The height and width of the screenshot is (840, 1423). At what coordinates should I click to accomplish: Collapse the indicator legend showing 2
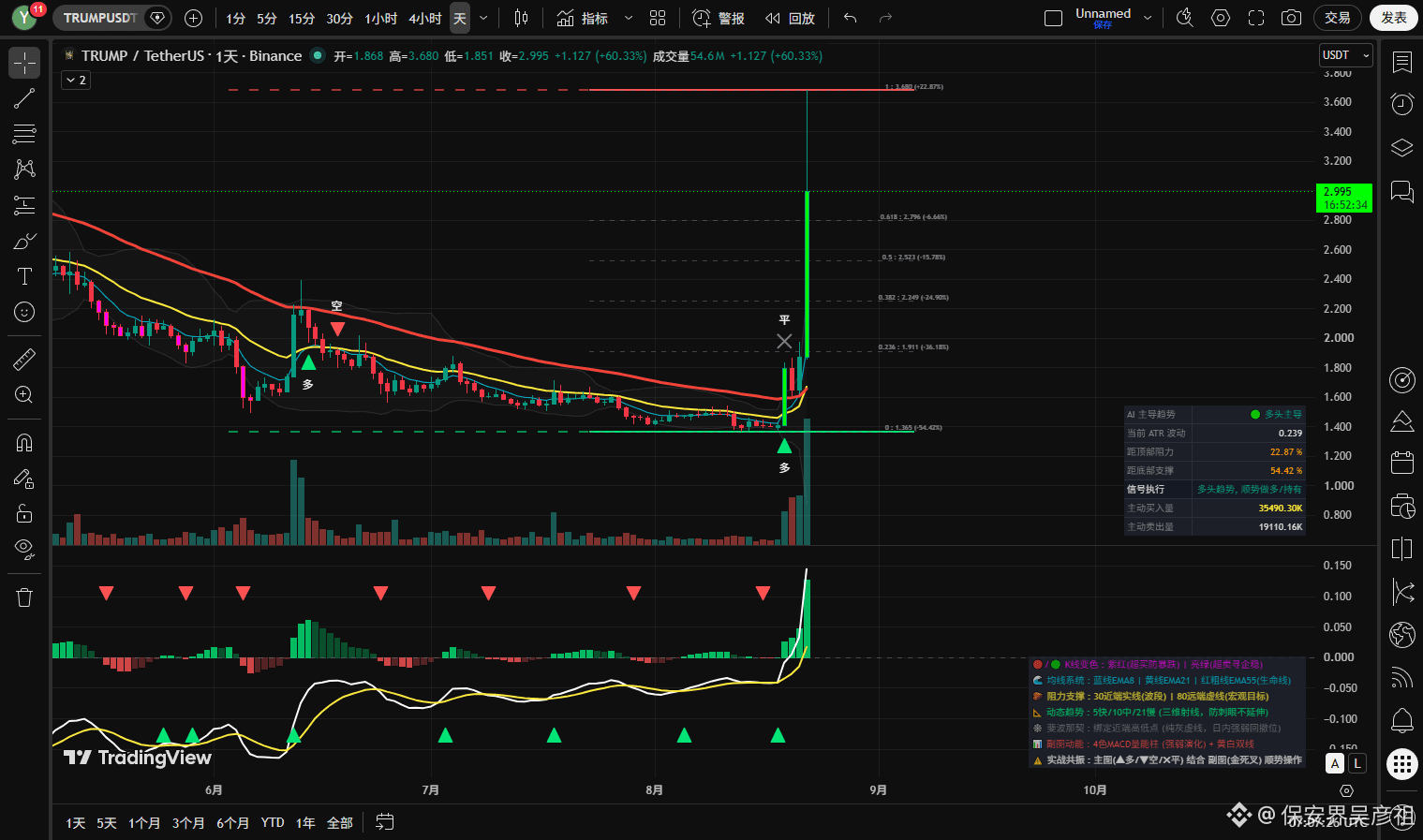[76, 81]
